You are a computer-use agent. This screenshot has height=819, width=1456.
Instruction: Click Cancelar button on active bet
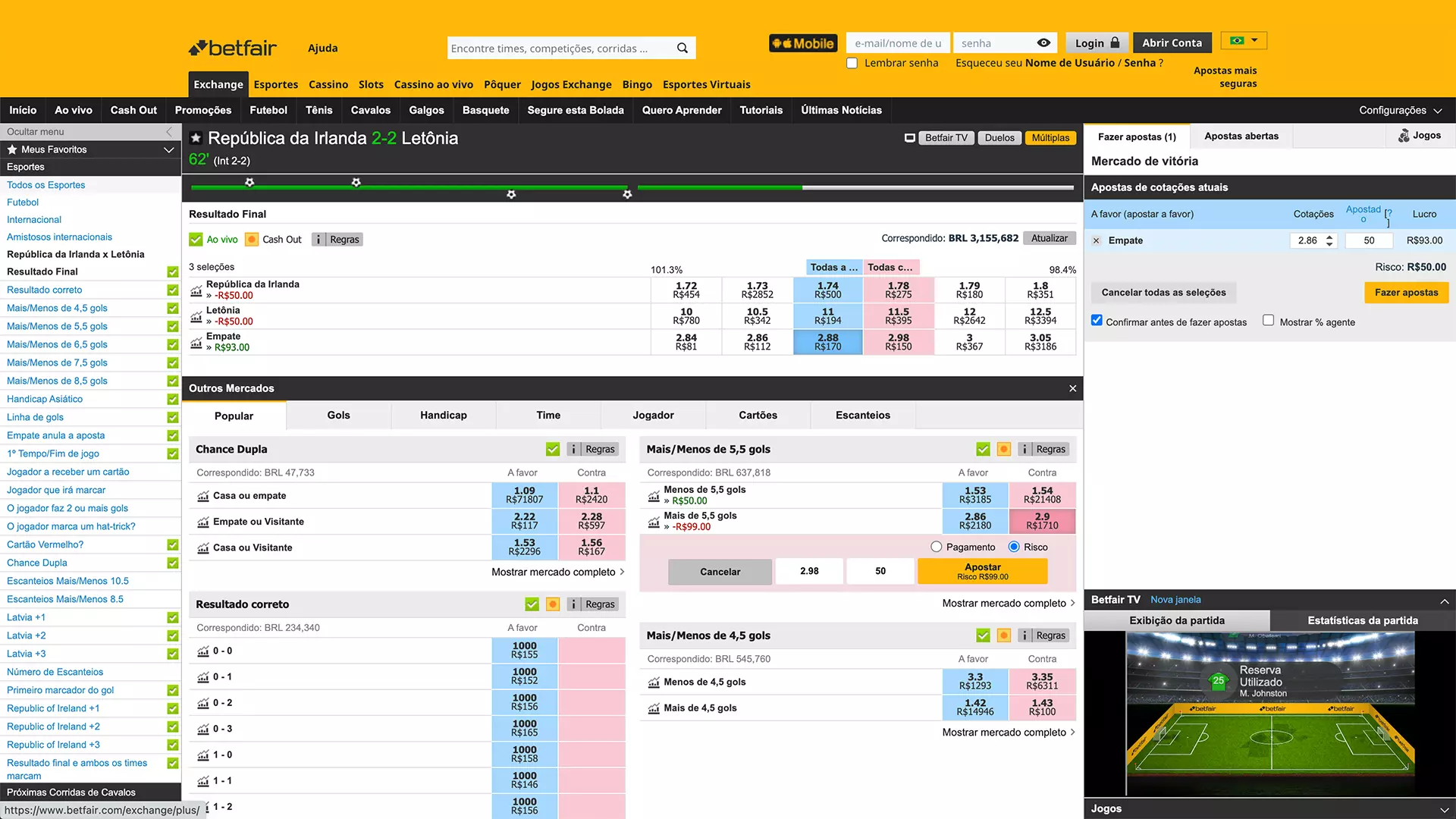pyautogui.click(x=719, y=571)
